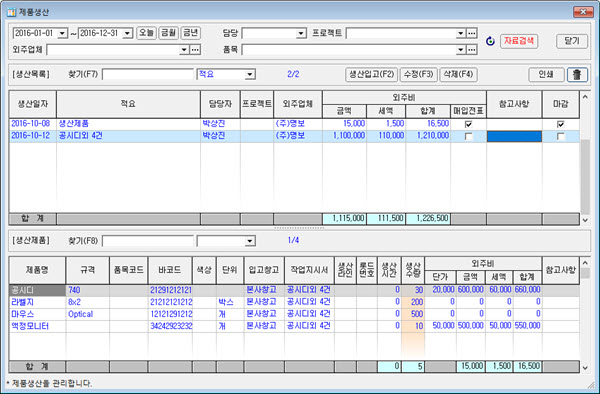Click the 찾기(F8) search input field
This screenshot has height=394, width=600.
click(148, 241)
